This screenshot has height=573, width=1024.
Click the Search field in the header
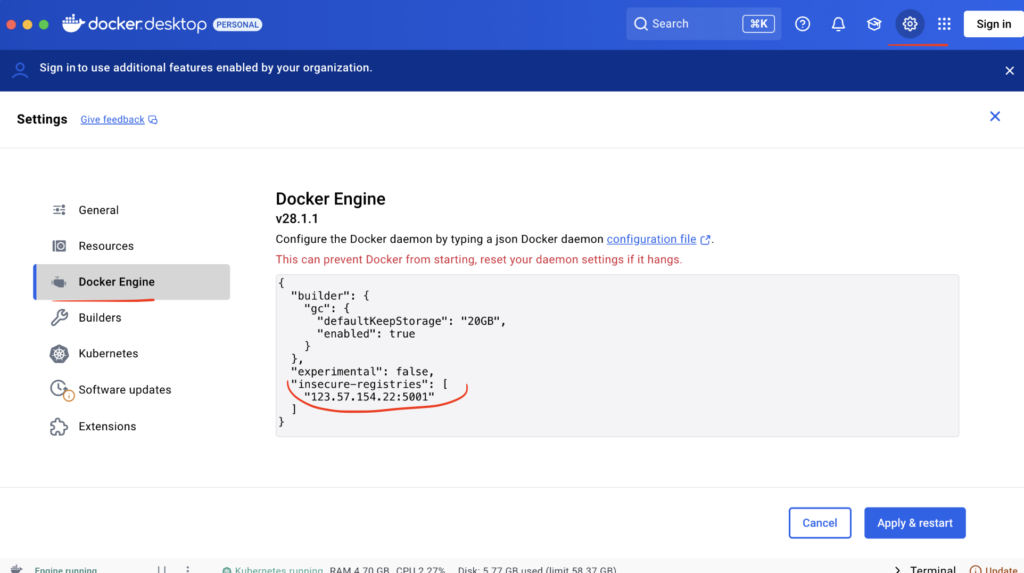click(703, 24)
